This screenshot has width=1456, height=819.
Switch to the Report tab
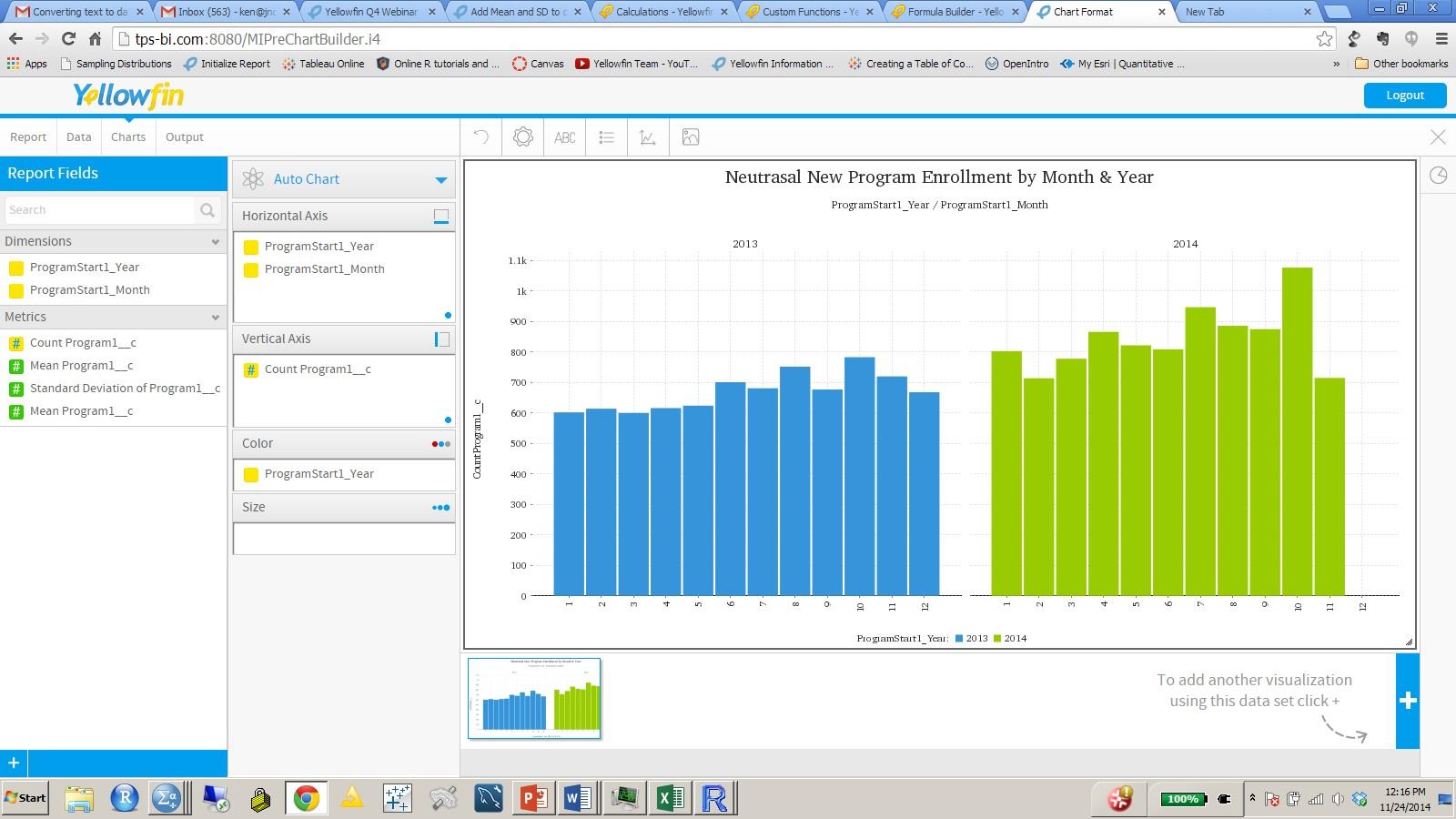pos(28,137)
